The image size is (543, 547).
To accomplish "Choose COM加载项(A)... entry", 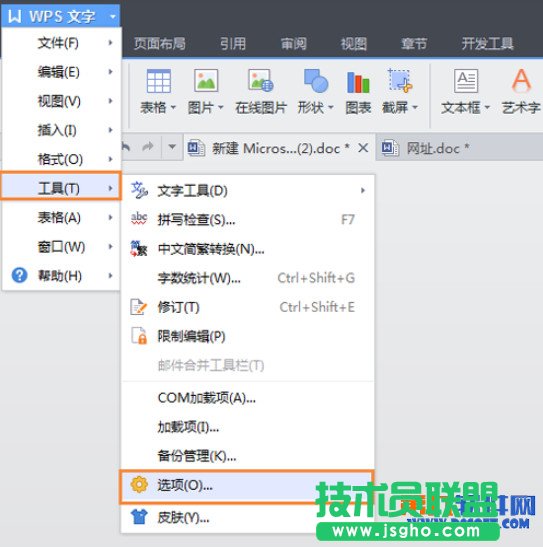I will (x=247, y=398).
